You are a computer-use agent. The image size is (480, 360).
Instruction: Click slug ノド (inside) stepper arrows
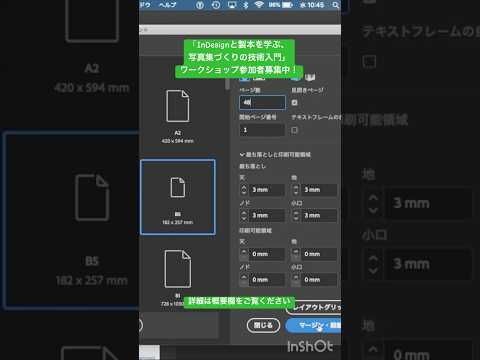[x=244, y=280]
